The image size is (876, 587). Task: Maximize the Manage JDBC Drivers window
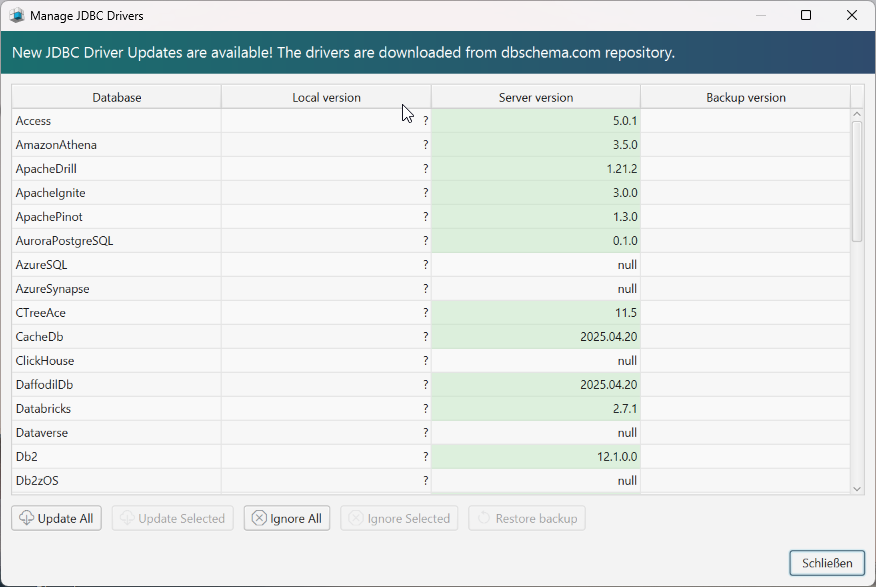[806, 15]
